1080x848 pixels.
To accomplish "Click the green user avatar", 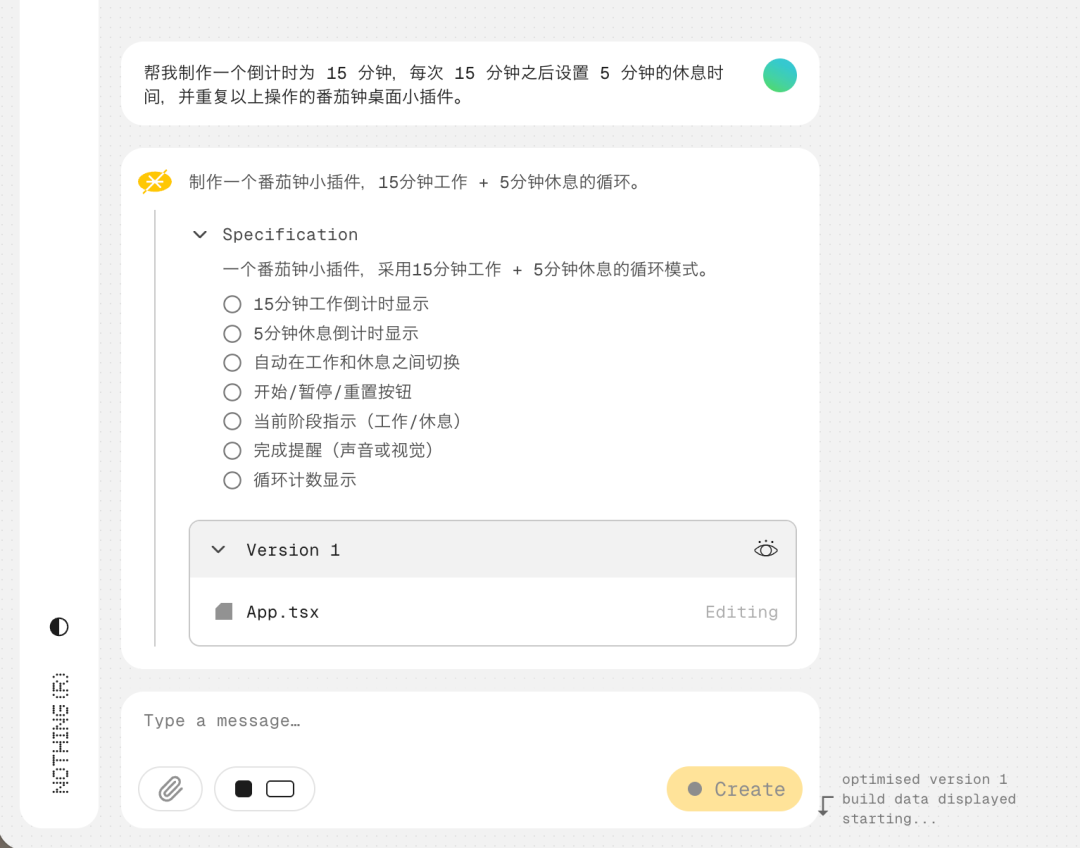I will (x=780, y=75).
